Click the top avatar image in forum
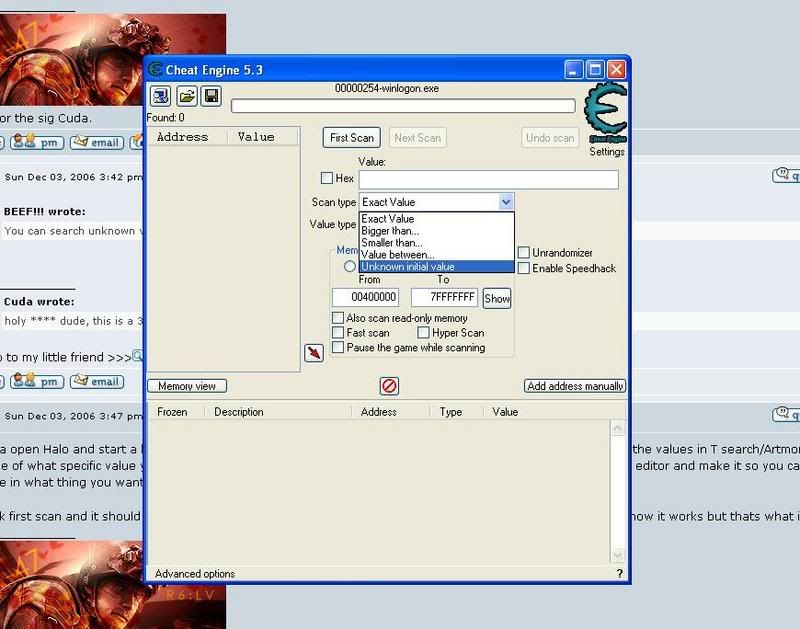Viewport: 800px width, 629px height. 113,60
